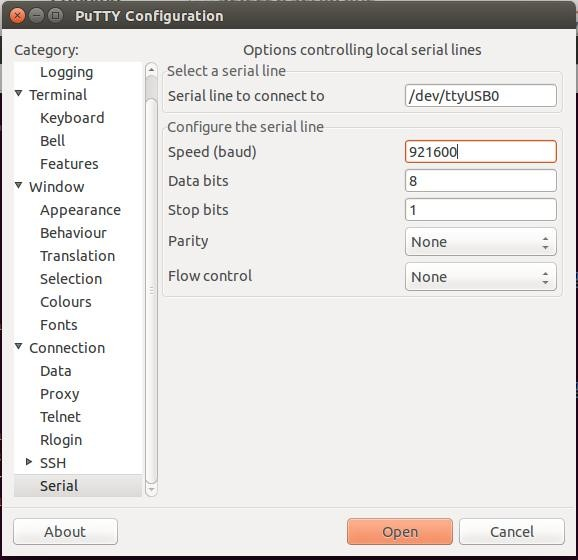
Task: Open the Flow control dropdown
Action: [x=480, y=277]
